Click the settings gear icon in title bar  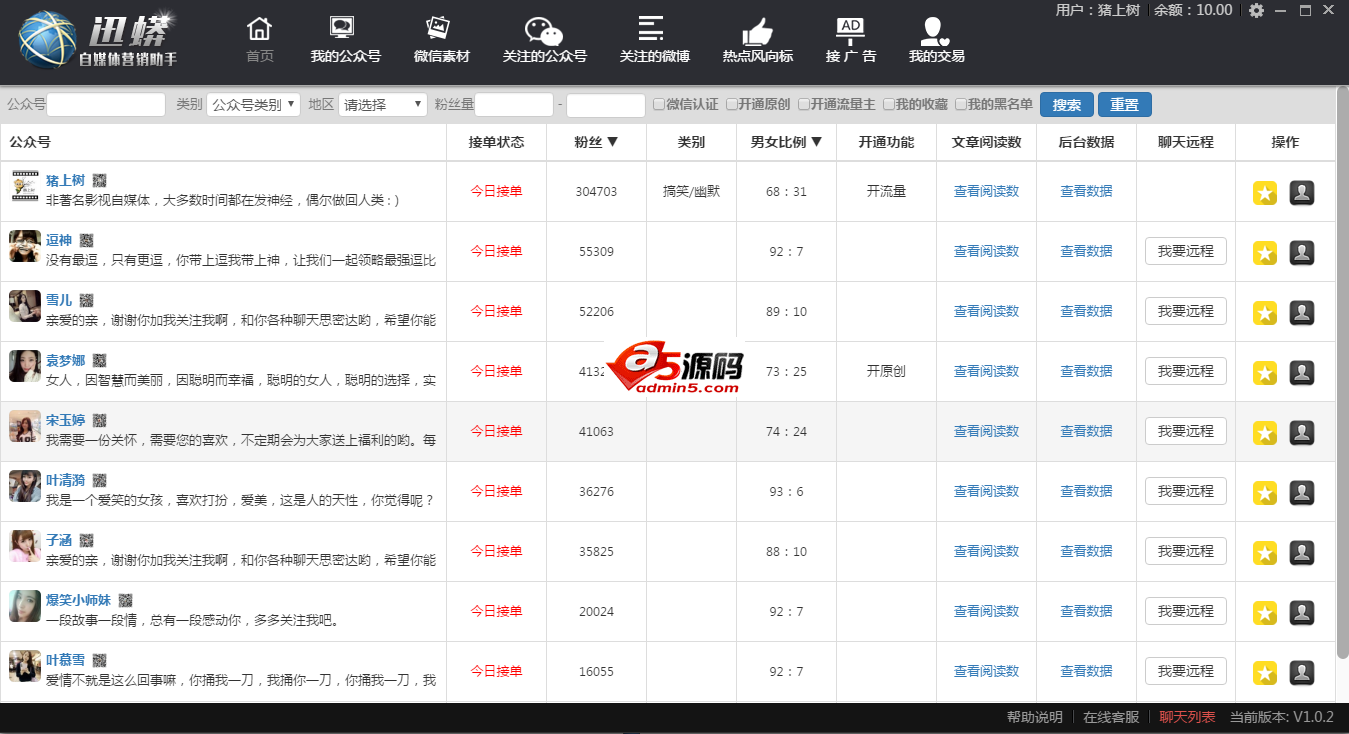1256,10
